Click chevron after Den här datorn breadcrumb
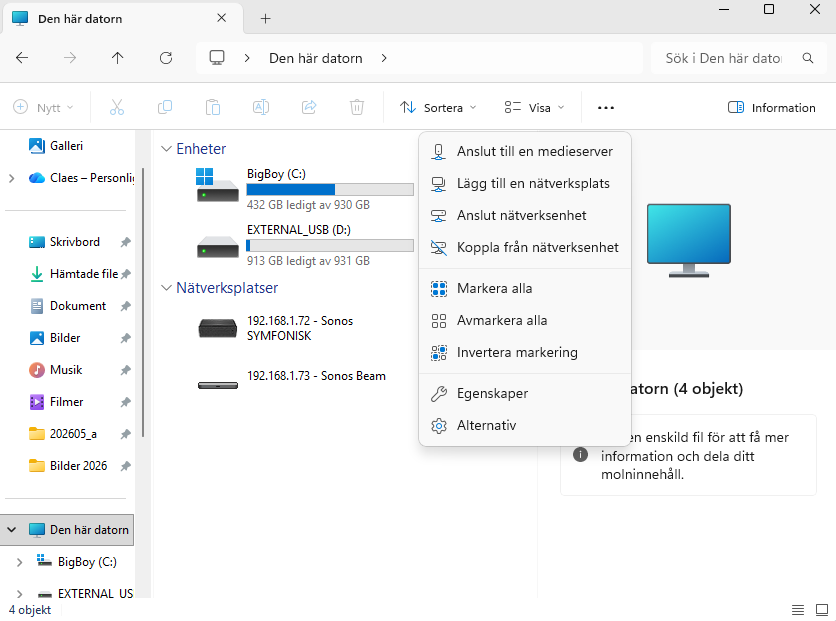Viewport: 836px width, 621px height. (384, 58)
